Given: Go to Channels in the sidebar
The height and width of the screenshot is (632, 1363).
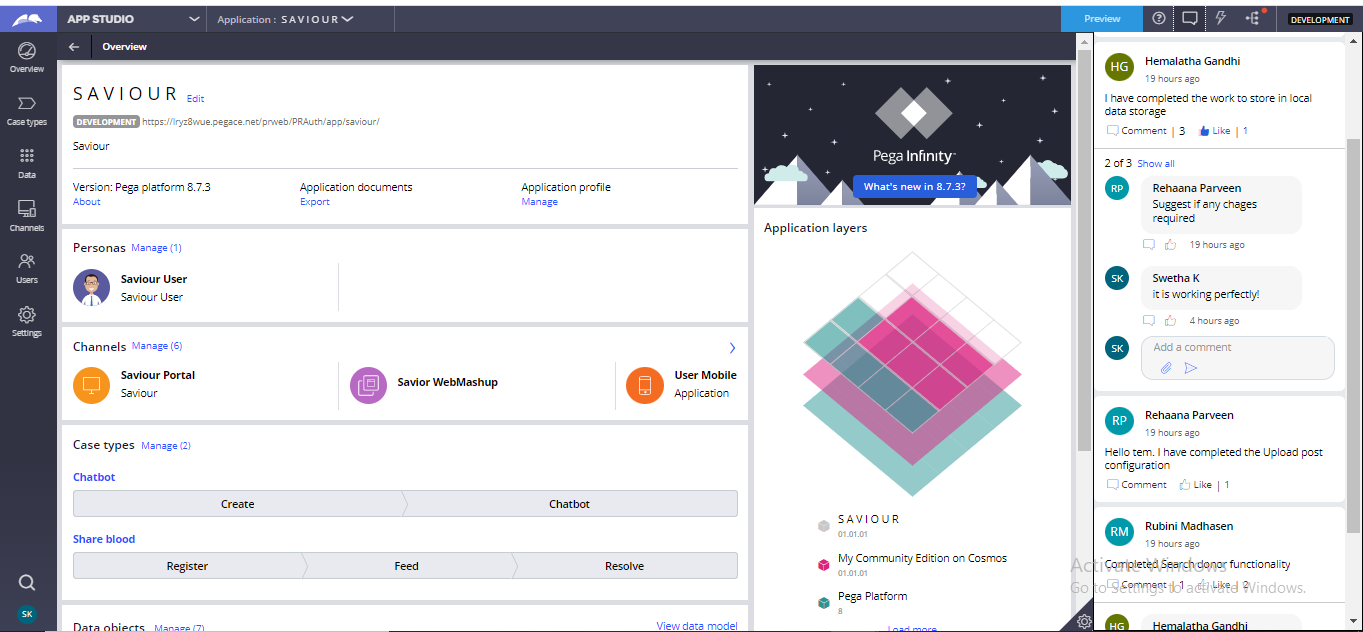Looking at the screenshot, I should coord(27,216).
